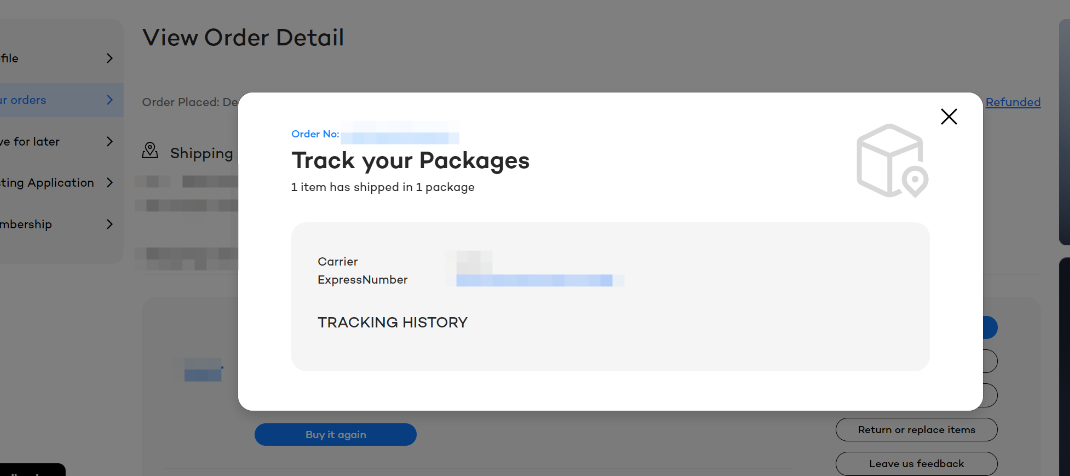
Task: Select the orders sidebar menu item
Action: pos(25,100)
